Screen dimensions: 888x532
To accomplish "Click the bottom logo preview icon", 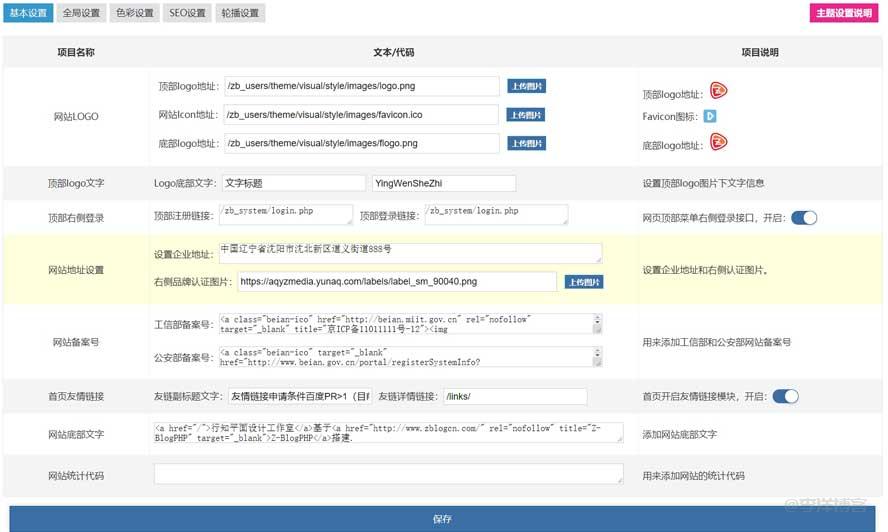I will click(718, 145).
